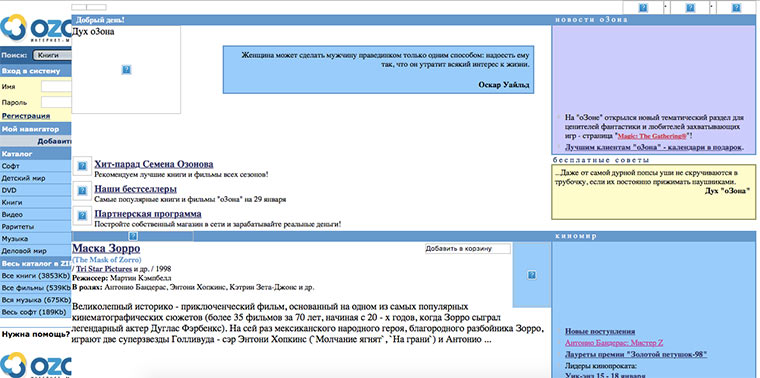Click the Добрый день! greeting bar
Screen dimensions: 760x378
click(311, 20)
